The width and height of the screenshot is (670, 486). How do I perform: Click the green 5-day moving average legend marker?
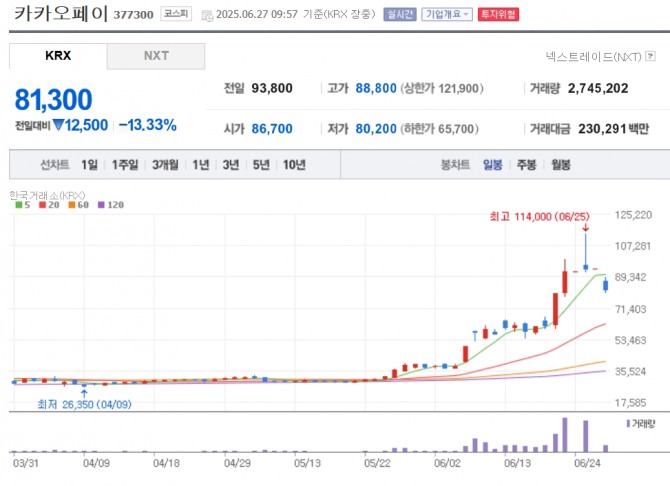click(x=19, y=204)
